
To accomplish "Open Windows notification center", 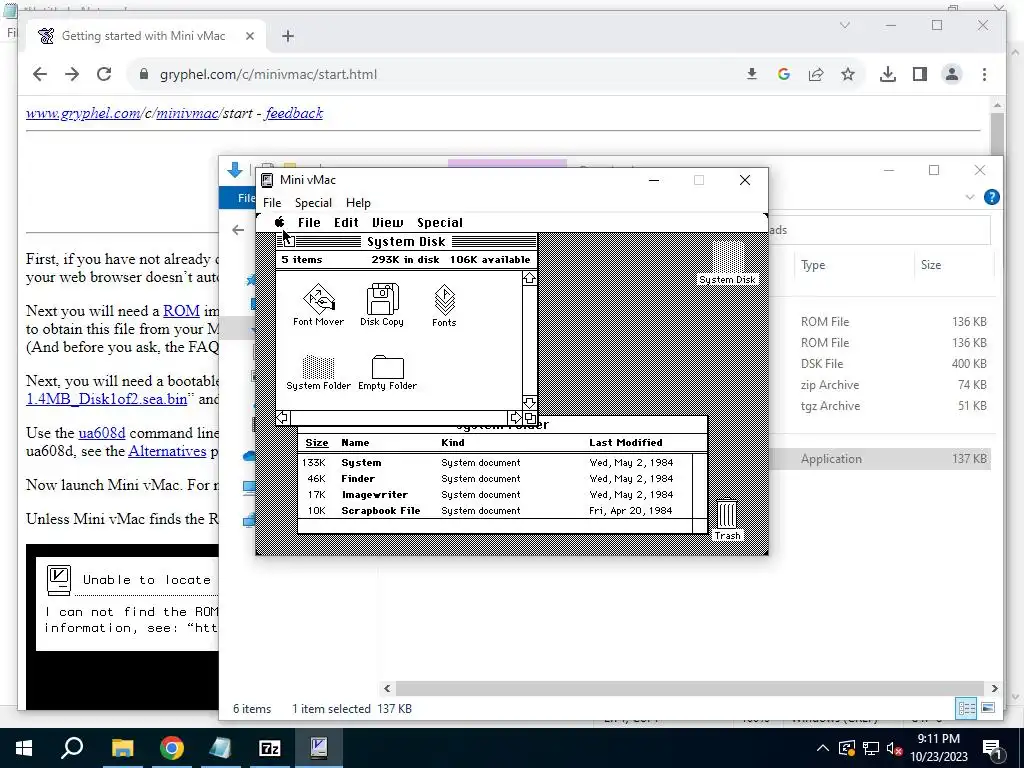I will coord(992,748).
